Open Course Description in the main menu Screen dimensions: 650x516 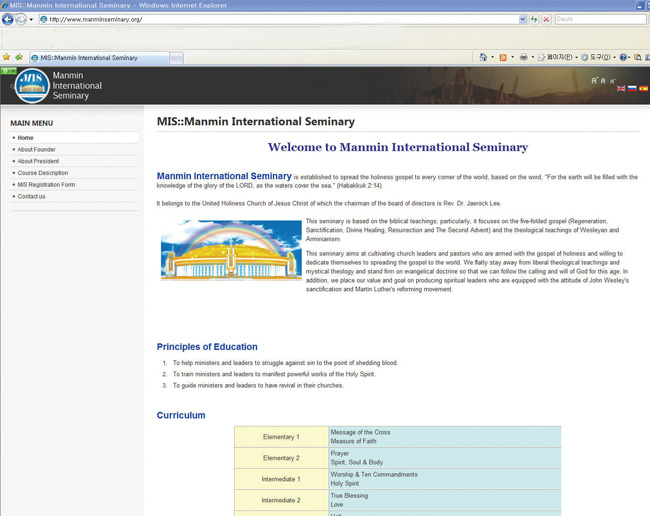(74, 173)
